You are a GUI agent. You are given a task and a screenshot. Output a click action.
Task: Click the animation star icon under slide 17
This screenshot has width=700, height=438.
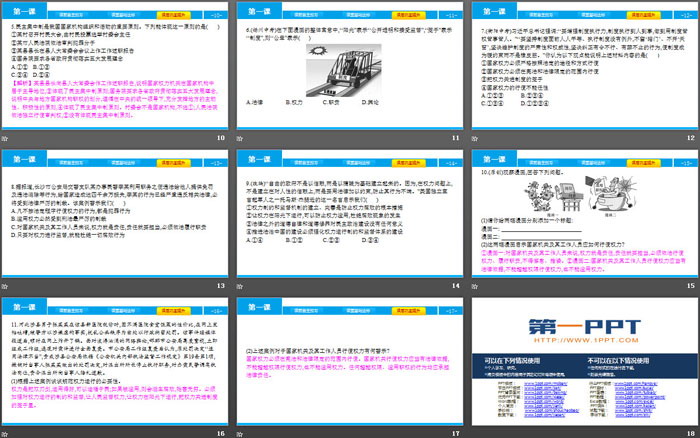(x=240, y=434)
